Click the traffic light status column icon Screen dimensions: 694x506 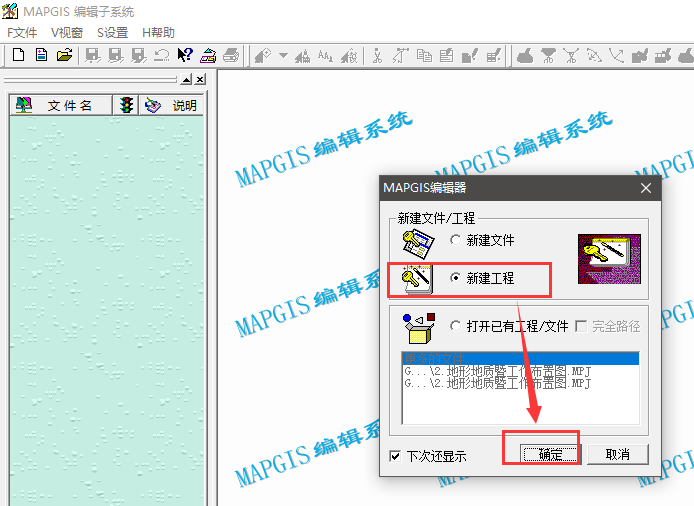click(x=127, y=105)
